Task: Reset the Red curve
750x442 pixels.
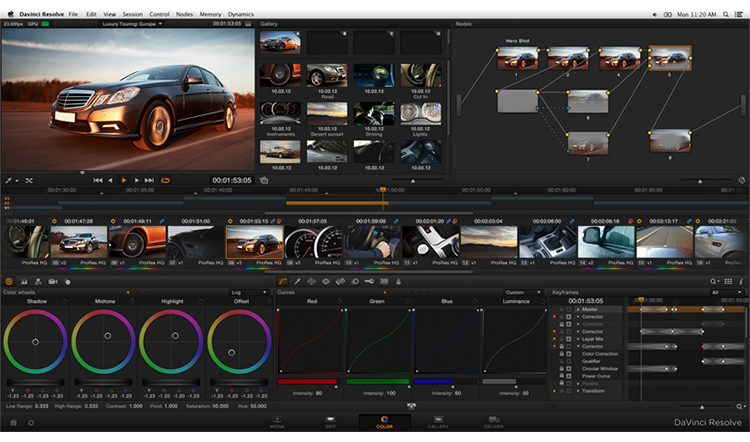Action: point(339,301)
